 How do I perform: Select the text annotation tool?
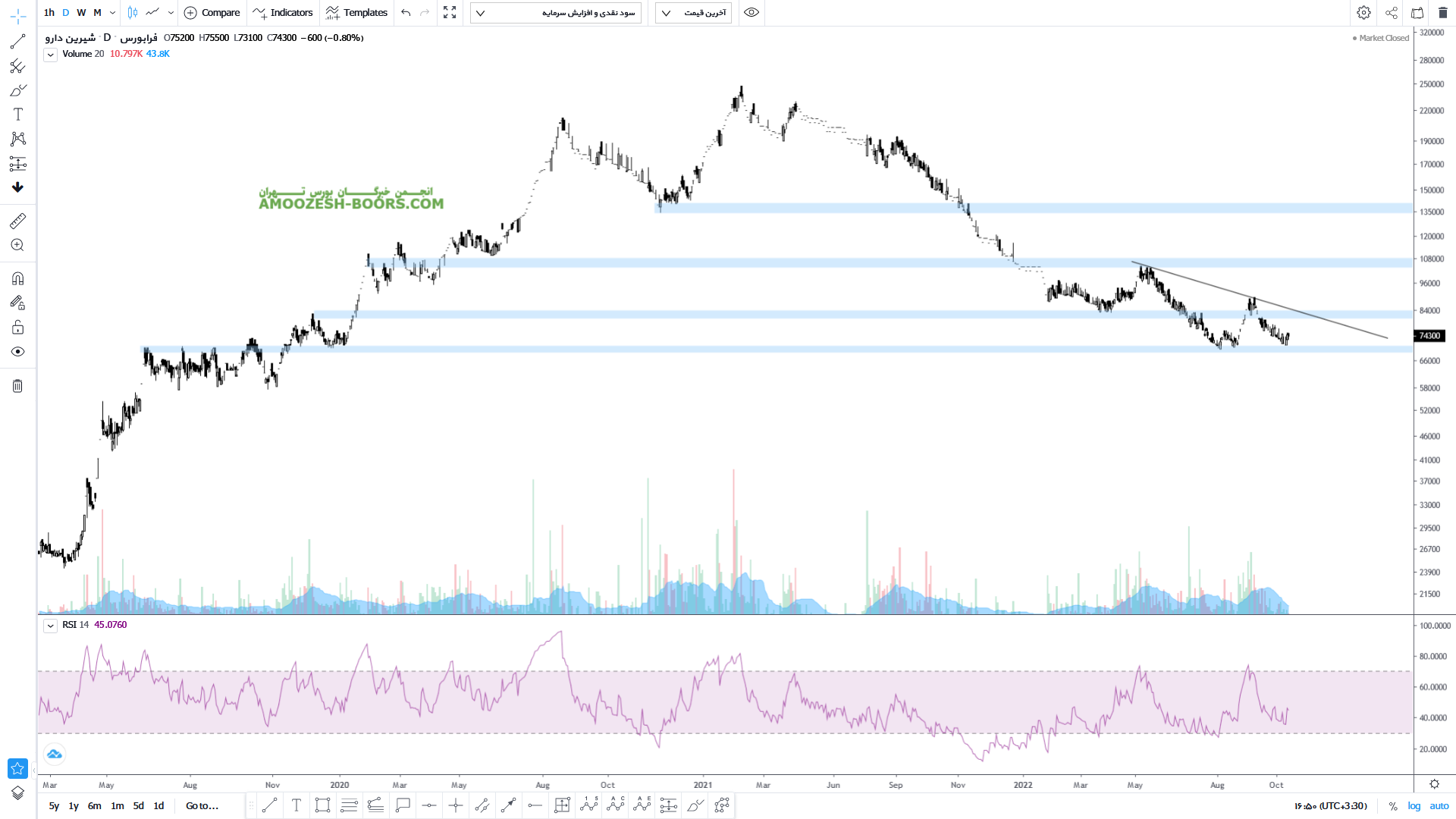17,115
